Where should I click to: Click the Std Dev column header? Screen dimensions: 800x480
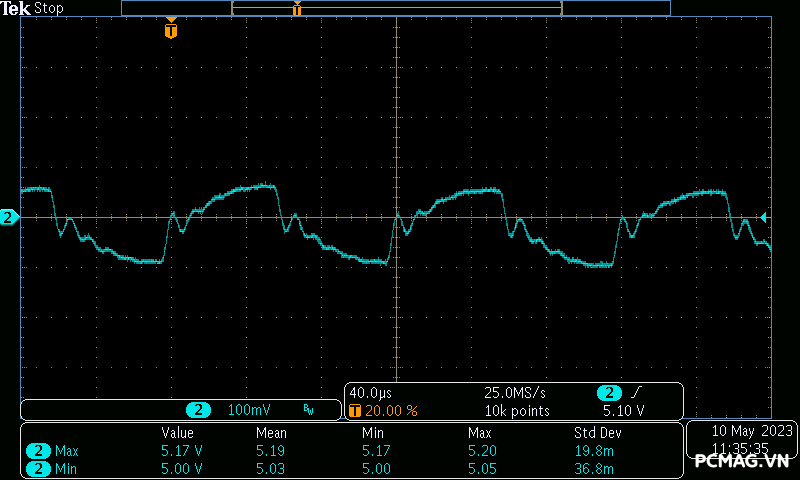click(x=596, y=433)
